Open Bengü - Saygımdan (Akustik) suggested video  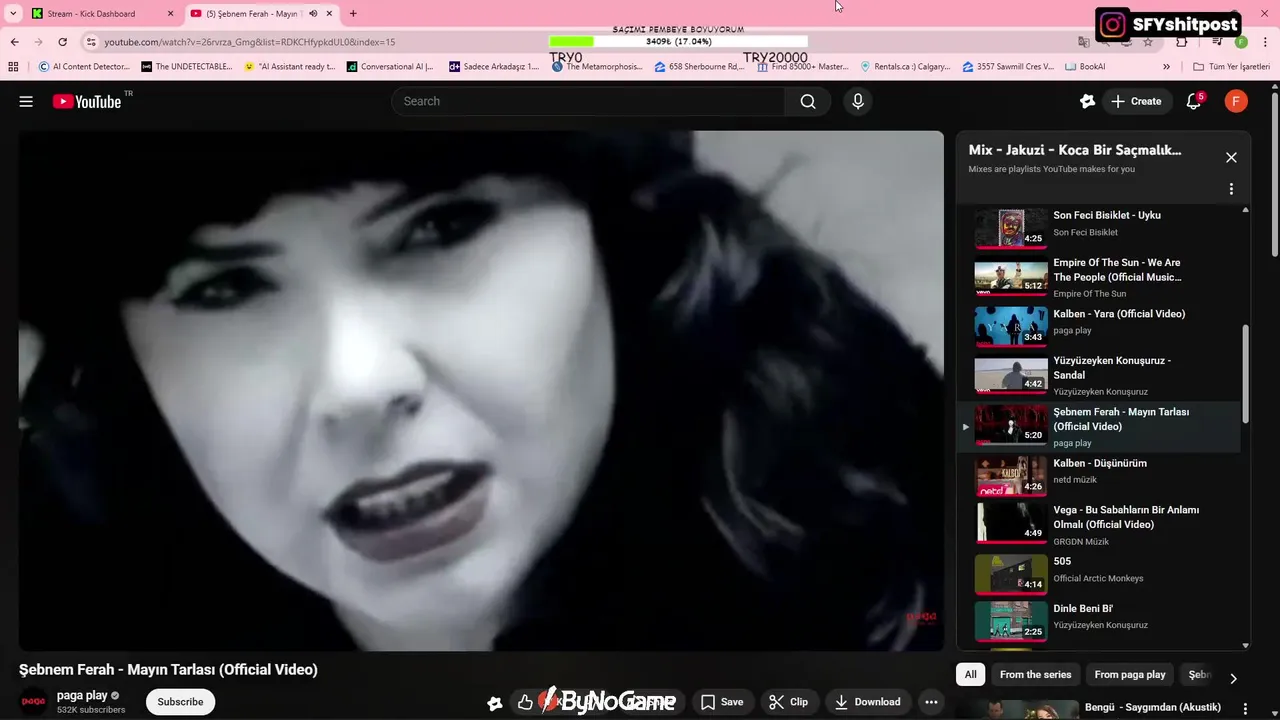click(1152, 707)
